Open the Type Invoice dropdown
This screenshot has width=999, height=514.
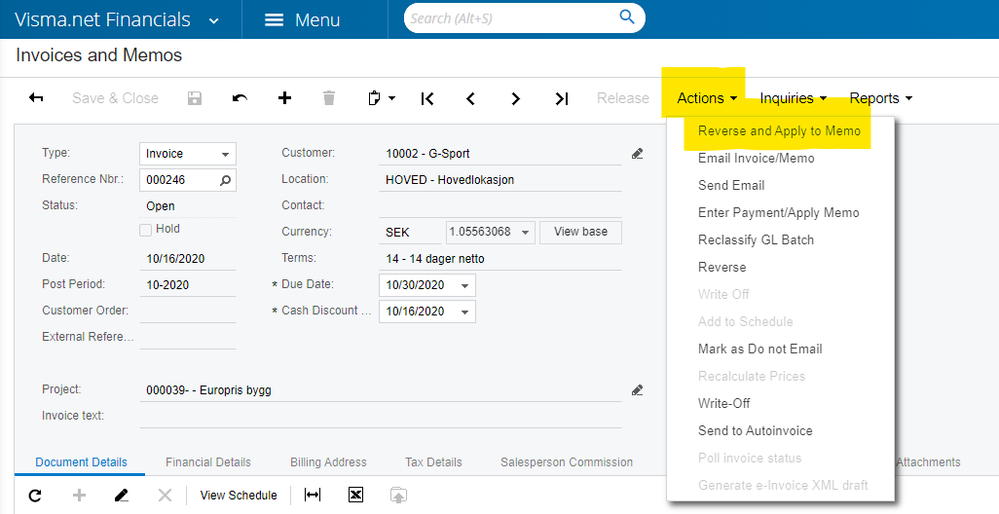[x=187, y=153]
